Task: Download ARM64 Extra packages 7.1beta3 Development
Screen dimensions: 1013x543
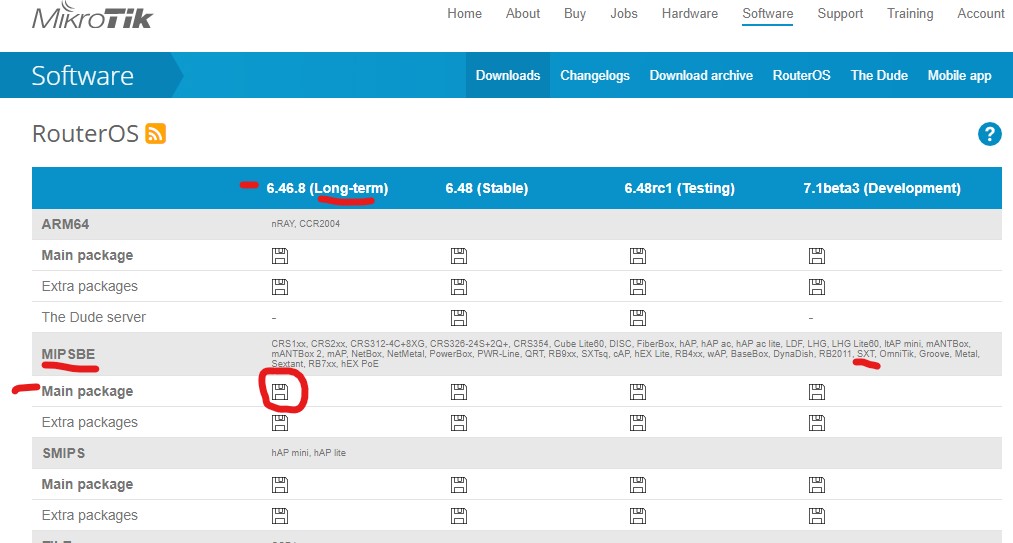Action: tap(817, 287)
